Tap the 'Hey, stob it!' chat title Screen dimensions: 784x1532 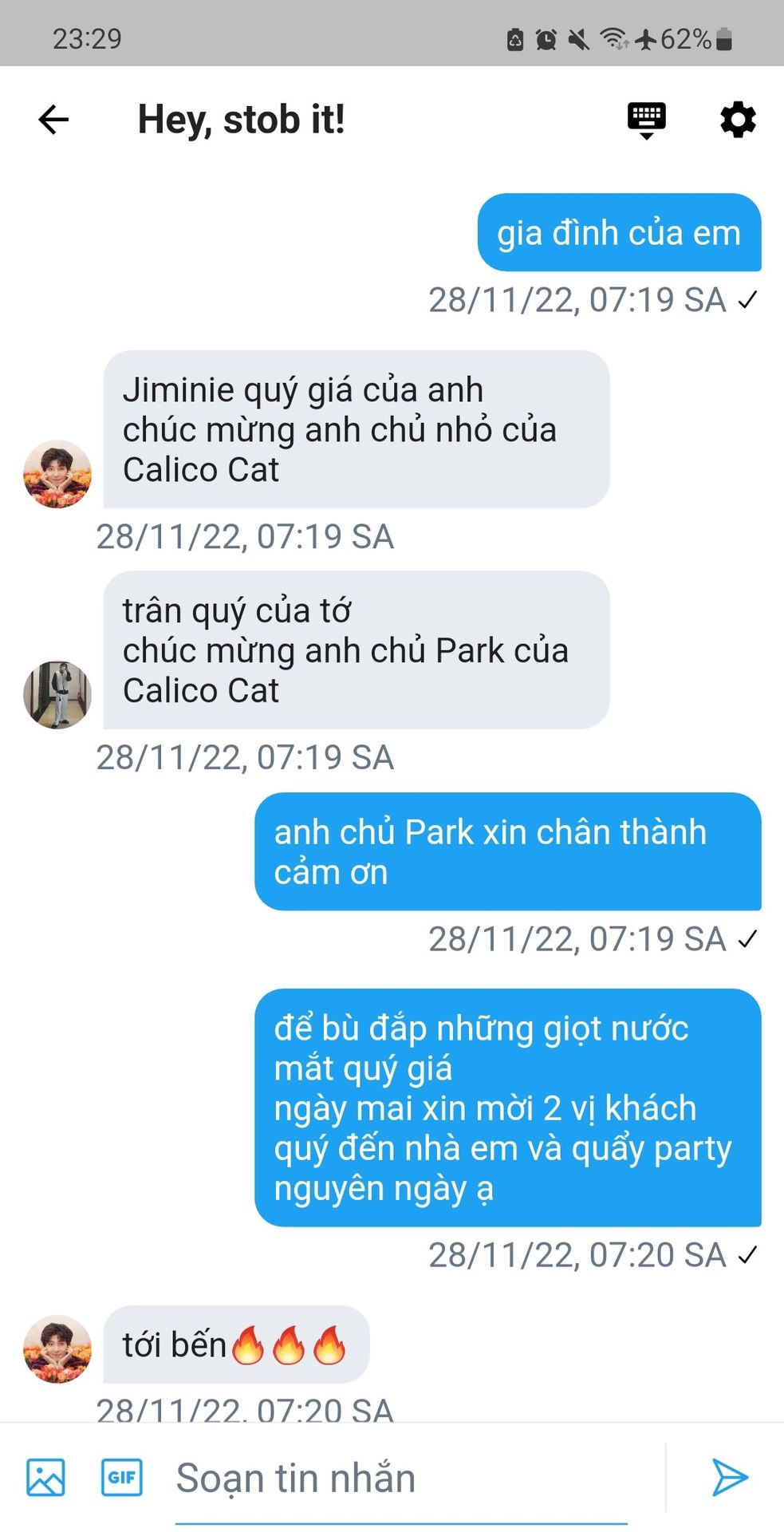242,120
